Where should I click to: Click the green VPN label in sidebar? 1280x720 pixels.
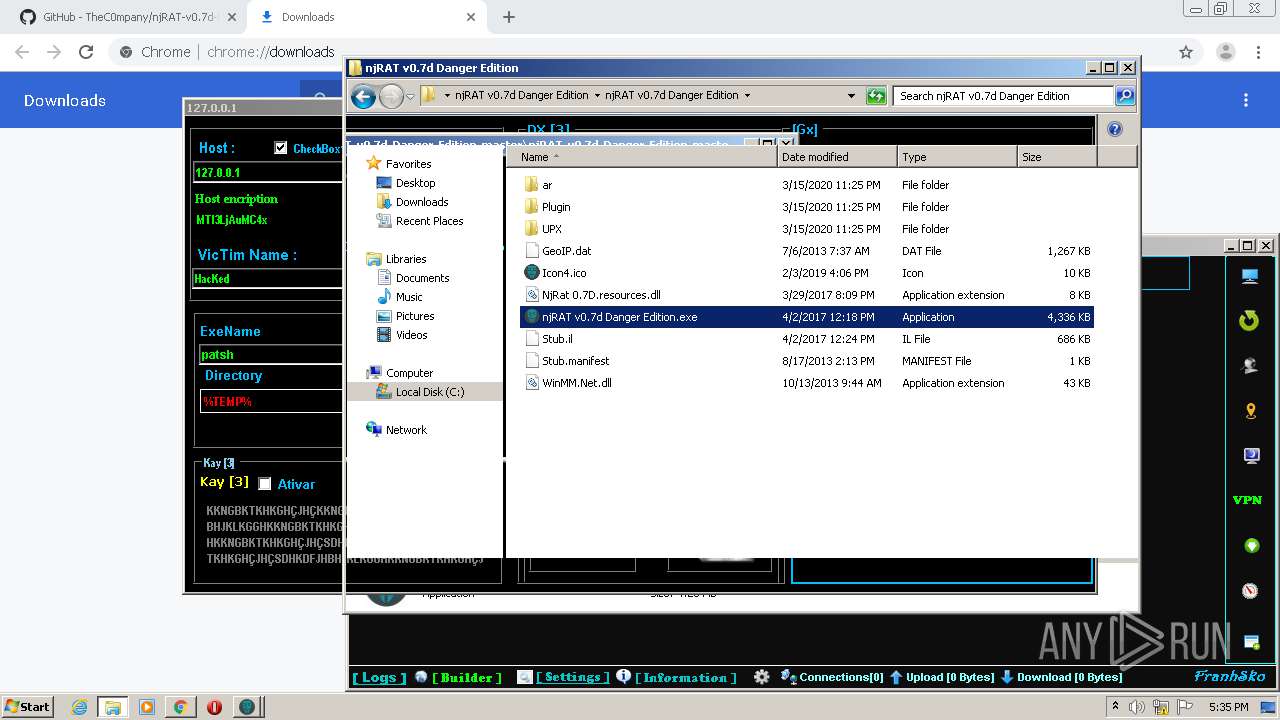pyautogui.click(x=1247, y=500)
